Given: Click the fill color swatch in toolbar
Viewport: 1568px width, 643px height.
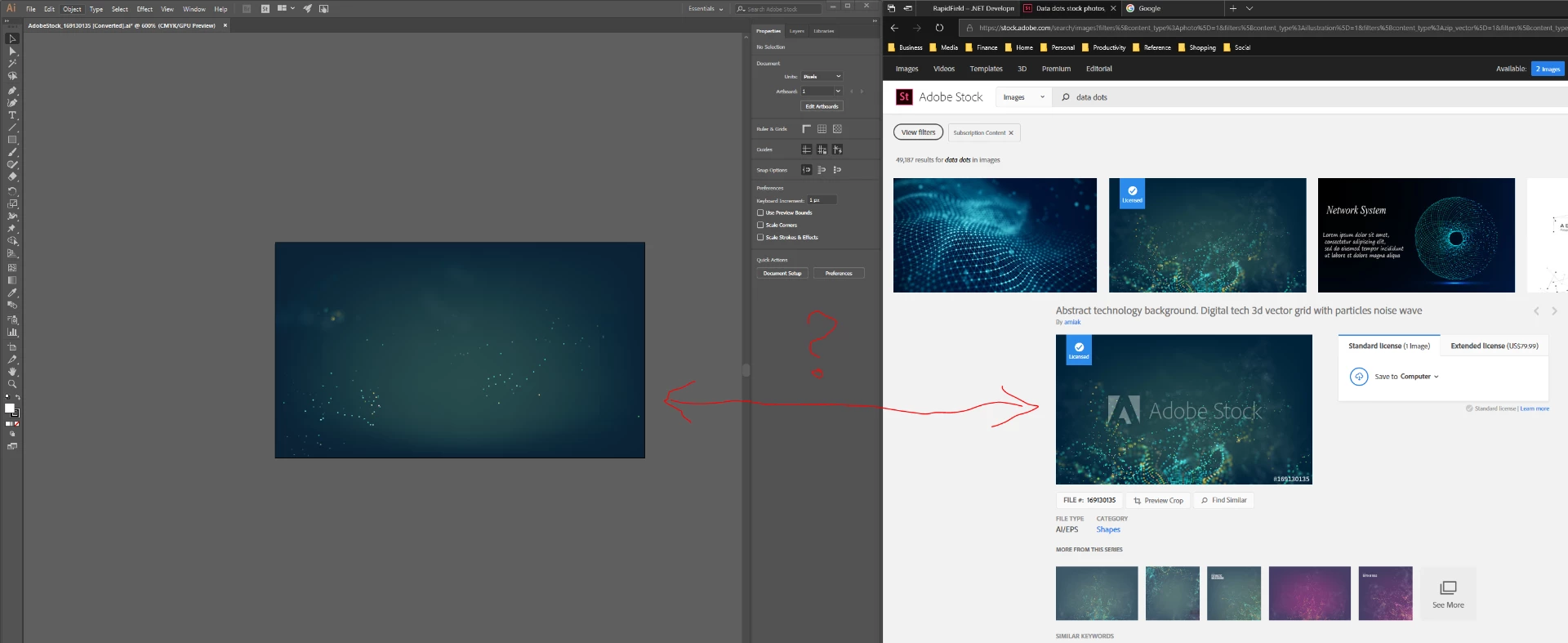Looking at the screenshot, I should click(x=9, y=408).
